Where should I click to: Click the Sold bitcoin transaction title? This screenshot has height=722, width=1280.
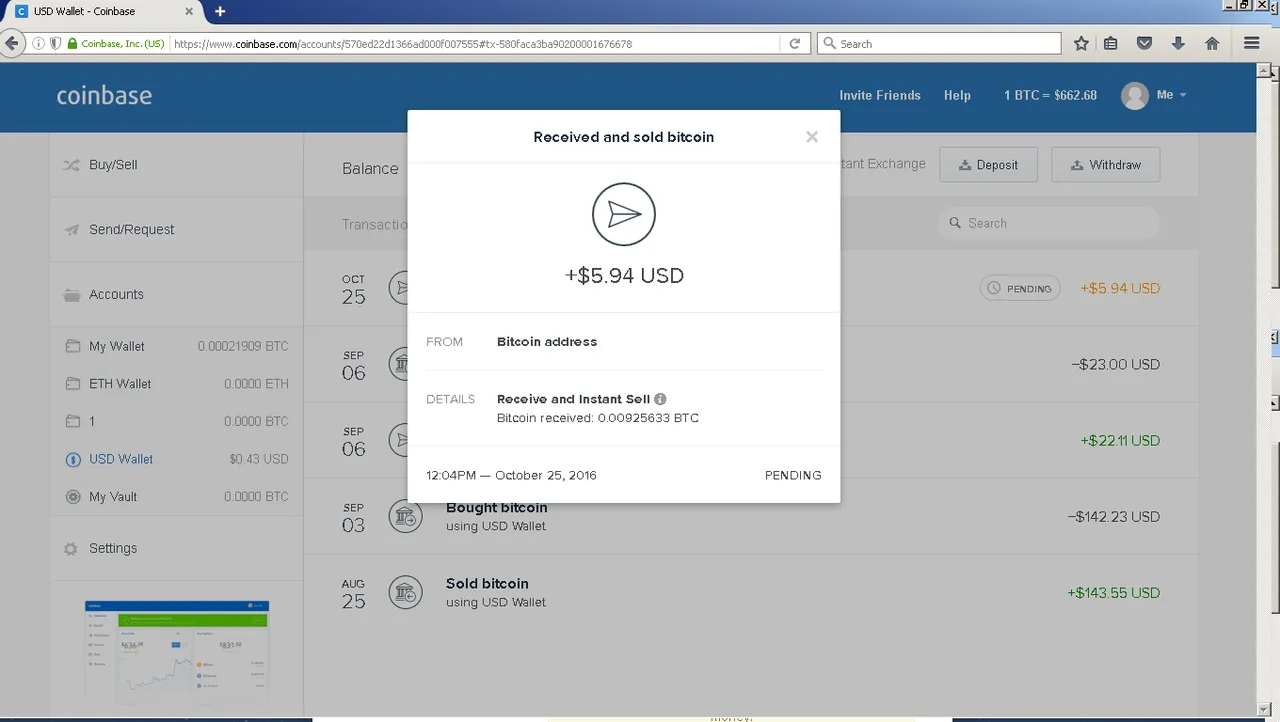click(x=487, y=584)
